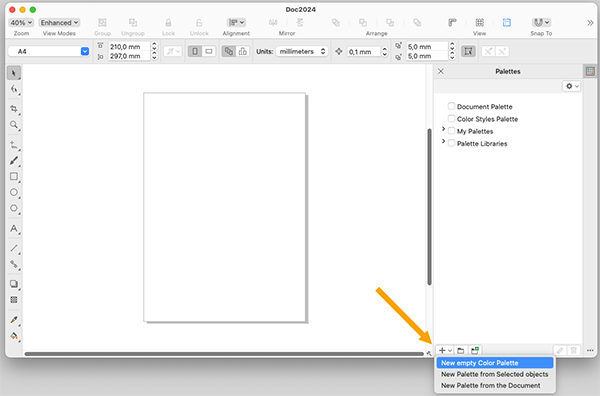Choose New empty Color Palette
The width and height of the screenshot is (600, 396).
coord(495,363)
